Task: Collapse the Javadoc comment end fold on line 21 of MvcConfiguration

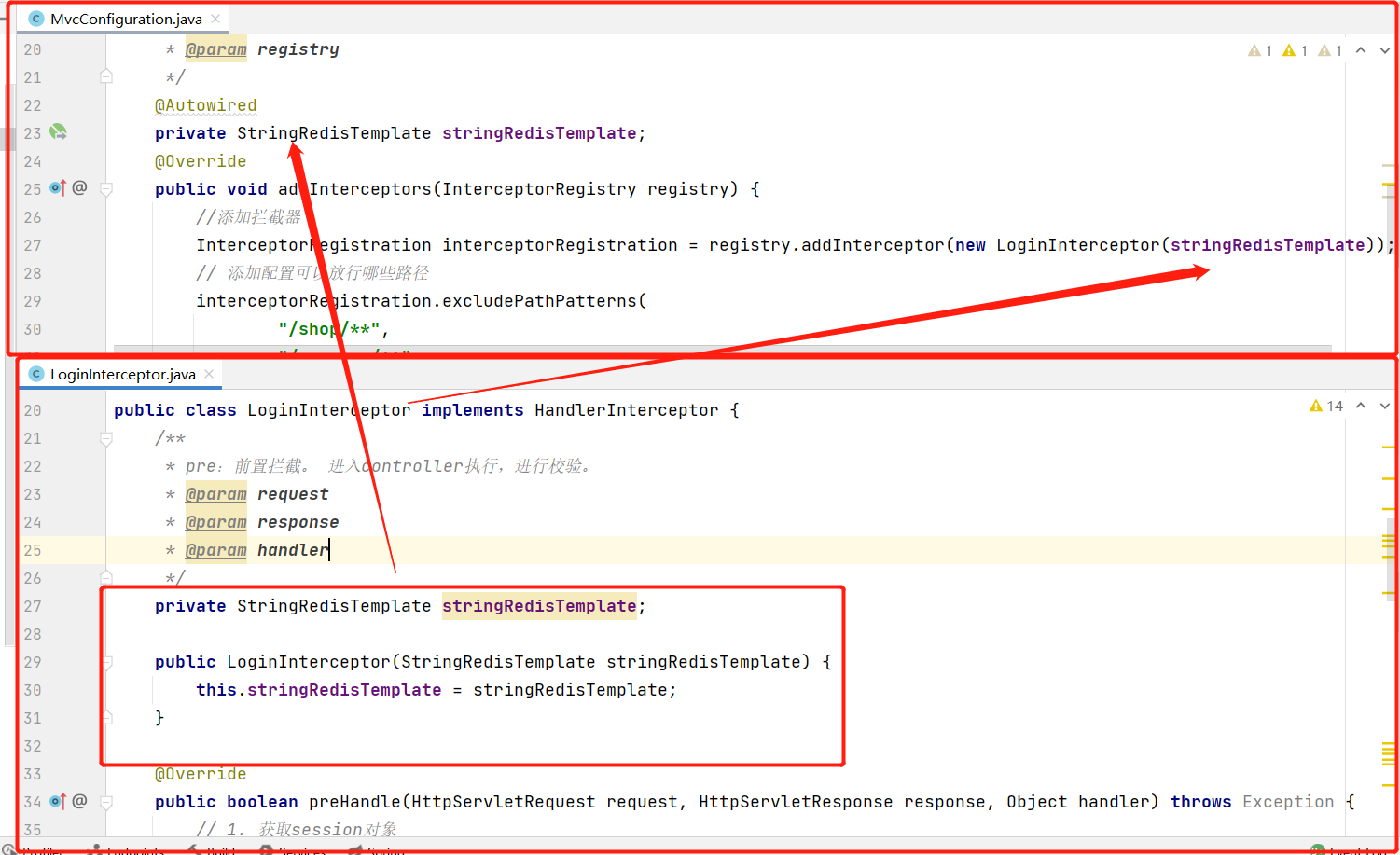Action: (x=106, y=76)
